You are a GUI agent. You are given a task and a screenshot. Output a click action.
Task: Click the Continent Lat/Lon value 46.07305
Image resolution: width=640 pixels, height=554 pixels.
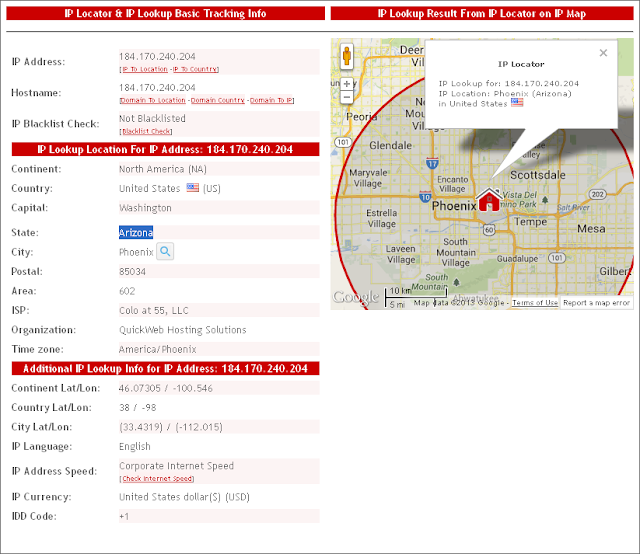[166, 388]
